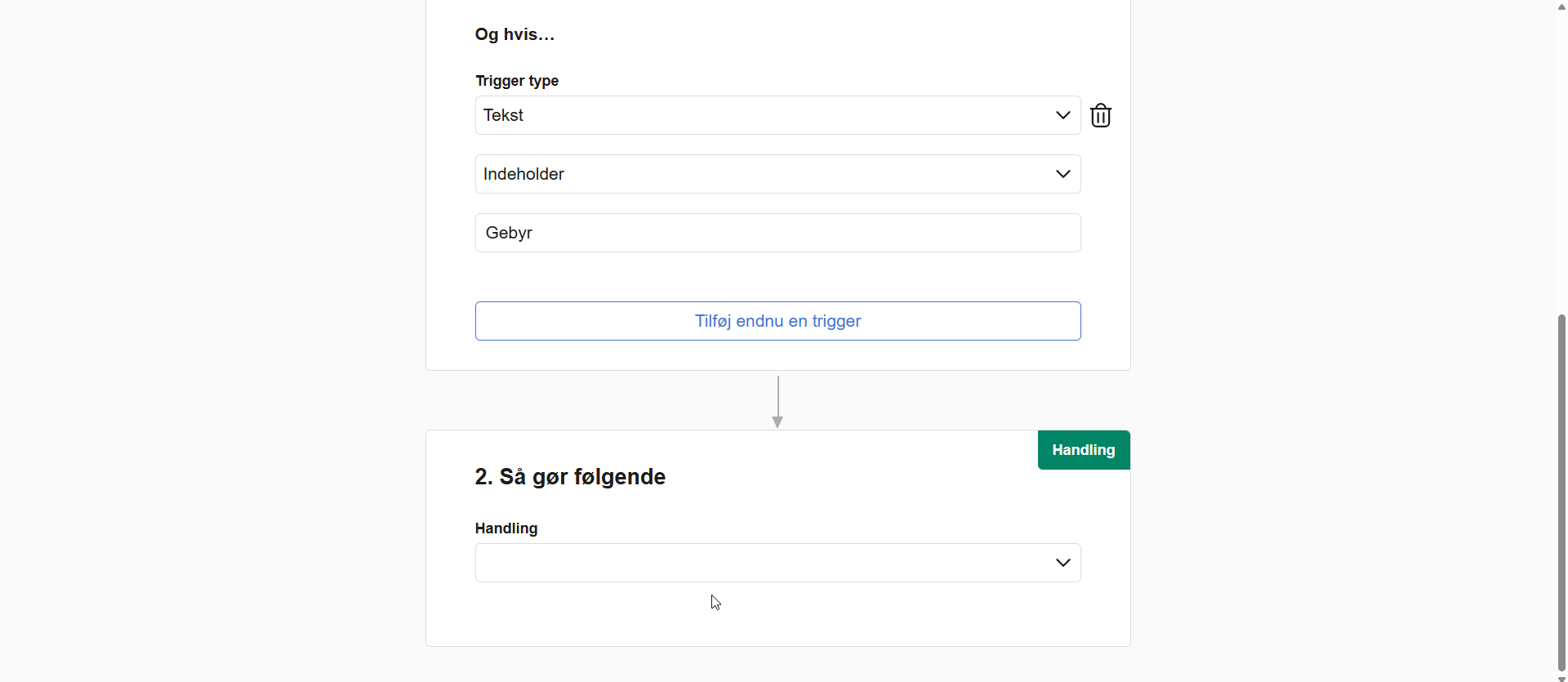This screenshot has width=1568, height=682.
Task: Click the 'Og hvis…' heading text
Action: [x=514, y=34]
